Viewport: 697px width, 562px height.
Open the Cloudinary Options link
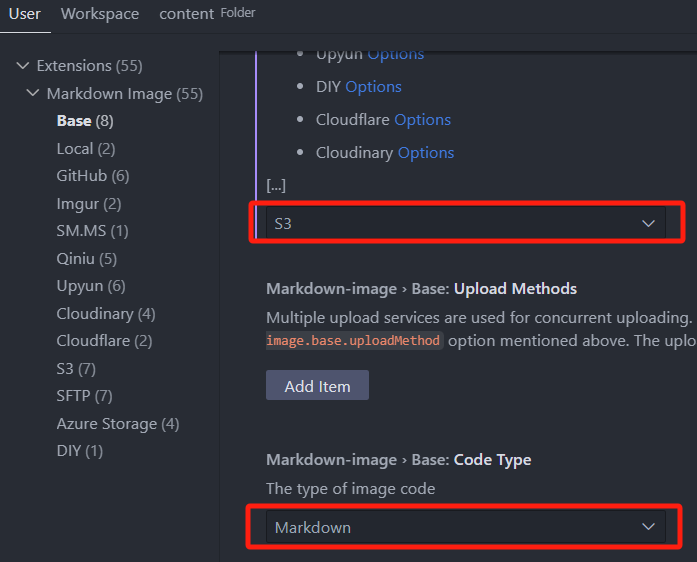tap(426, 153)
